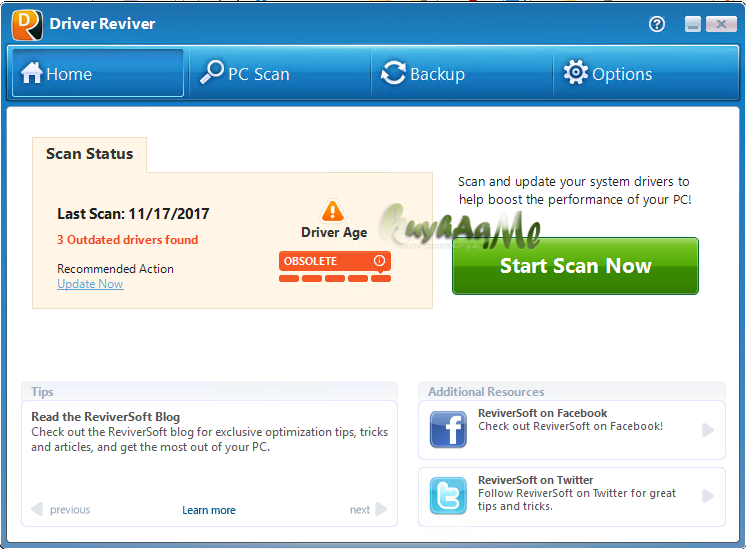Click the 'Driver Age' label
The height and width of the screenshot is (549, 746).
click(334, 233)
